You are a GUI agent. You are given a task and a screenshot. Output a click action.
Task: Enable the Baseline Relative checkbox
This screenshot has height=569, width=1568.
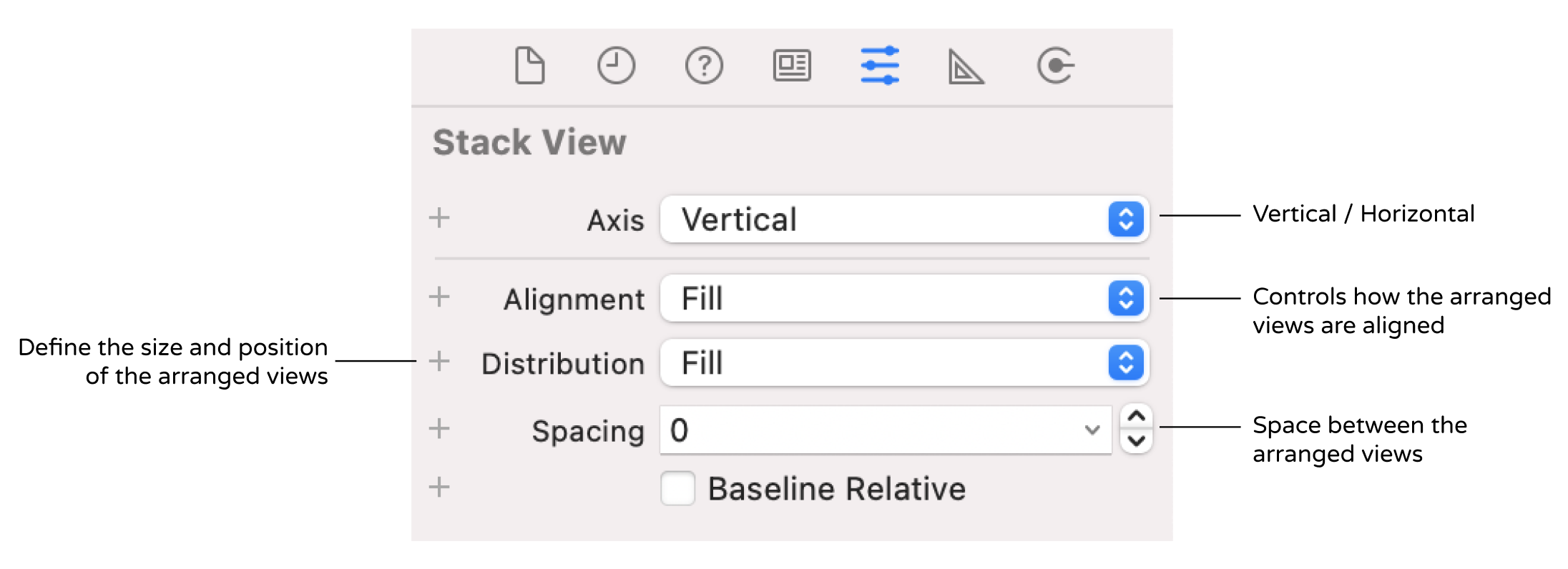[677, 488]
